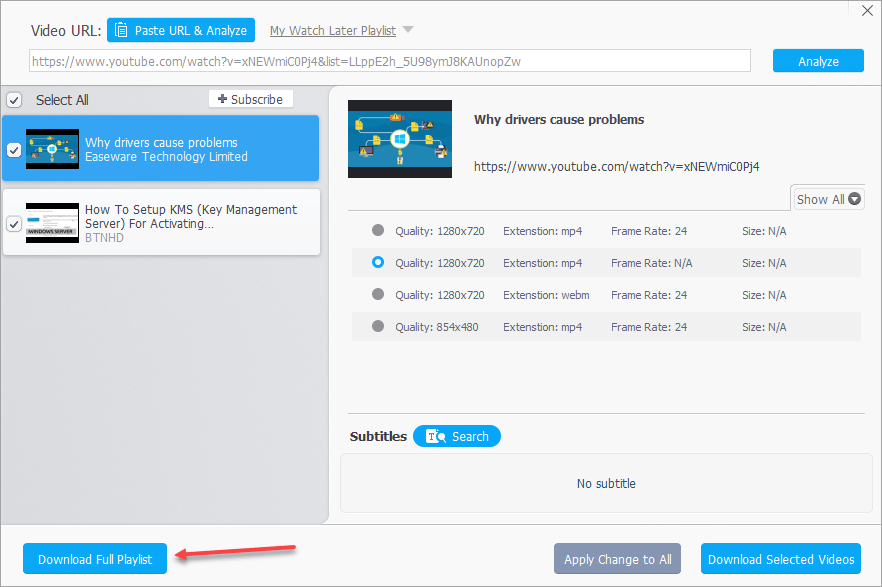Click the clipboard icon on Paste URL button

point(121,30)
